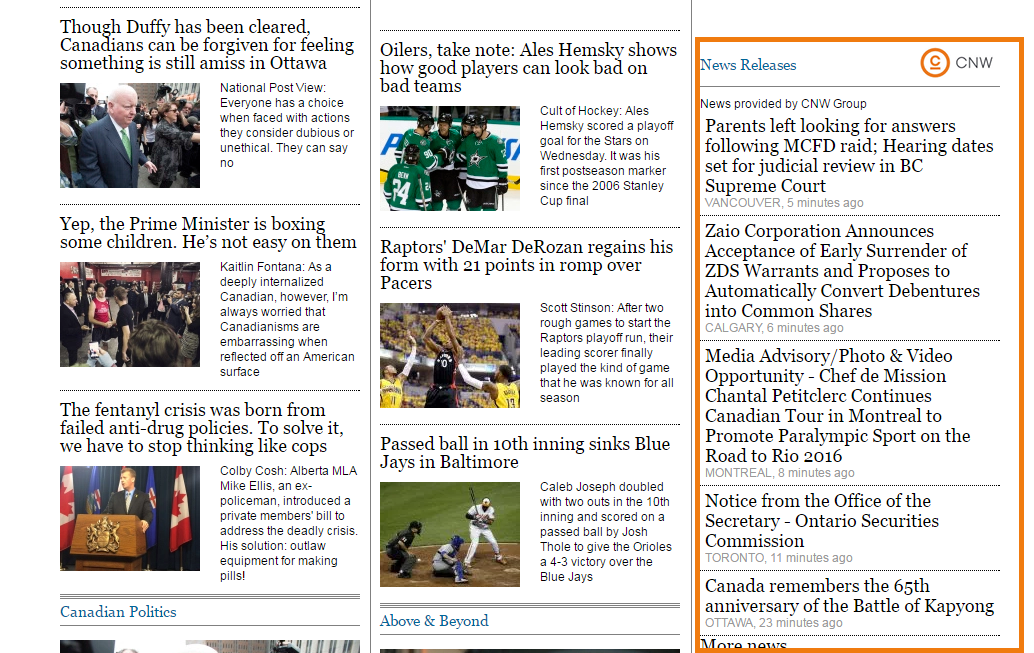
Task: Open the Zaio Corporation warrants news release
Action: click(x=842, y=271)
